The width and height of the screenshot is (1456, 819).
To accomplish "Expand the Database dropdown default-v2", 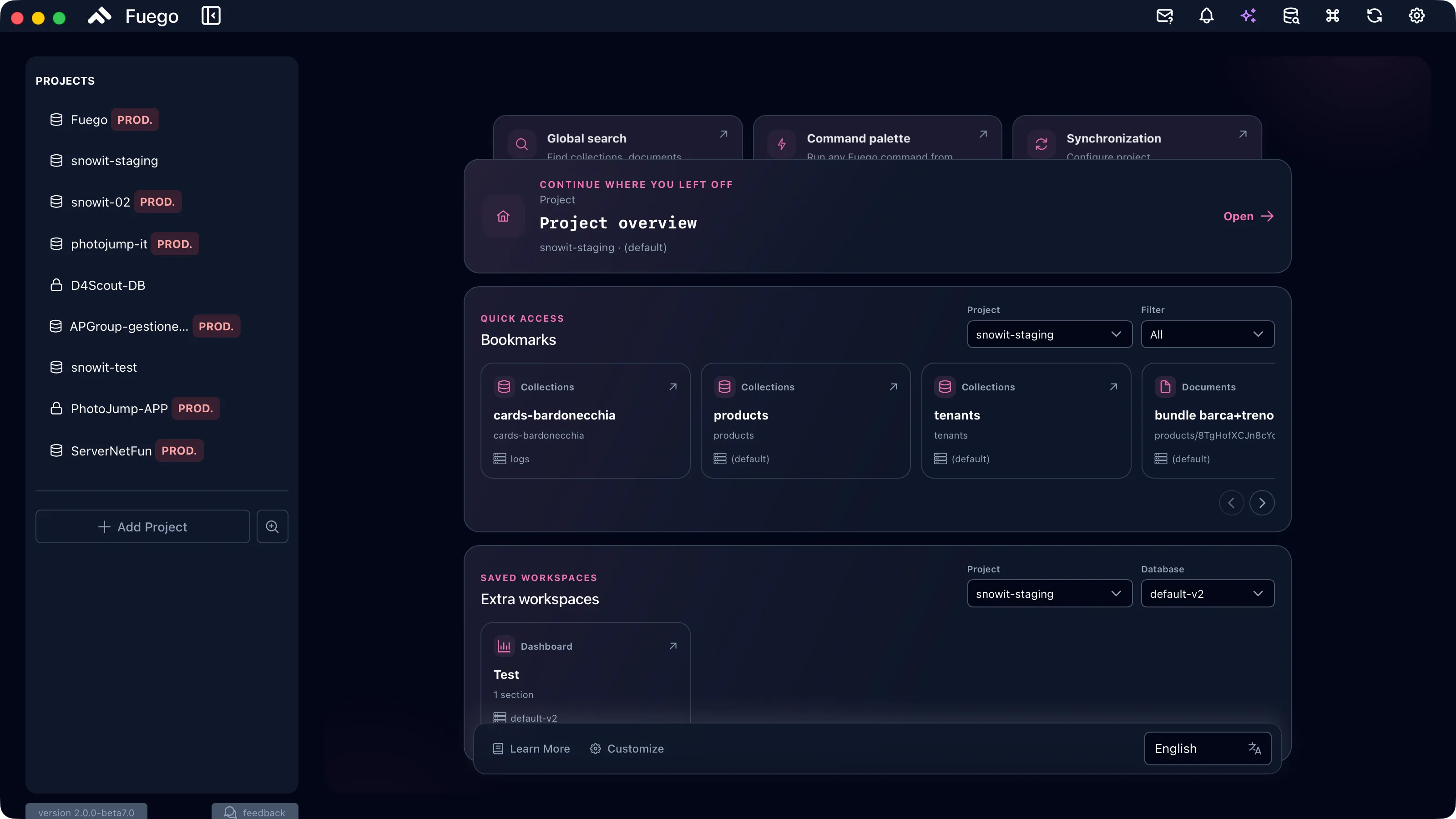I will [1207, 593].
